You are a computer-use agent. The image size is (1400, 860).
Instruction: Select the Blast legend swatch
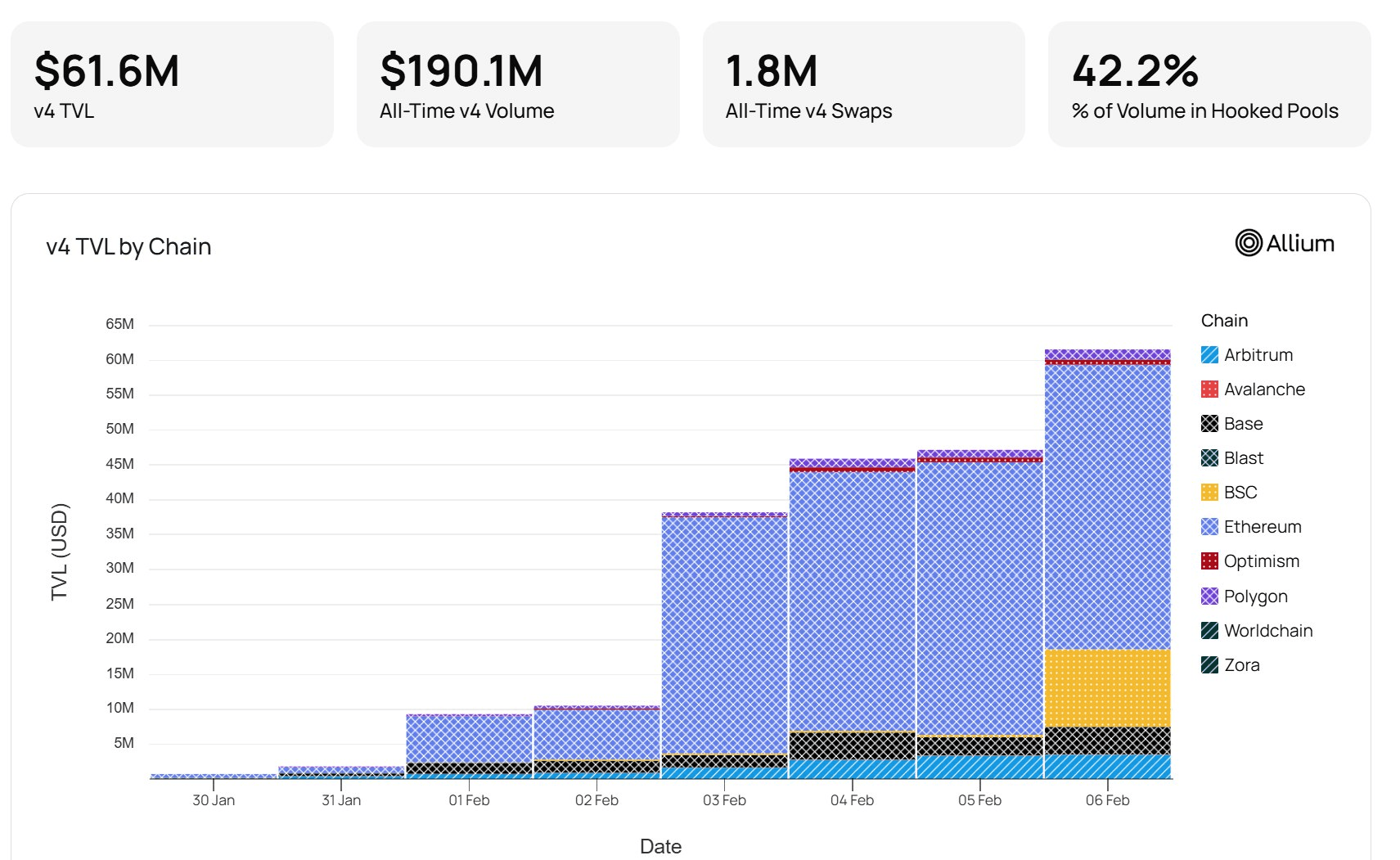tap(1209, 457)
